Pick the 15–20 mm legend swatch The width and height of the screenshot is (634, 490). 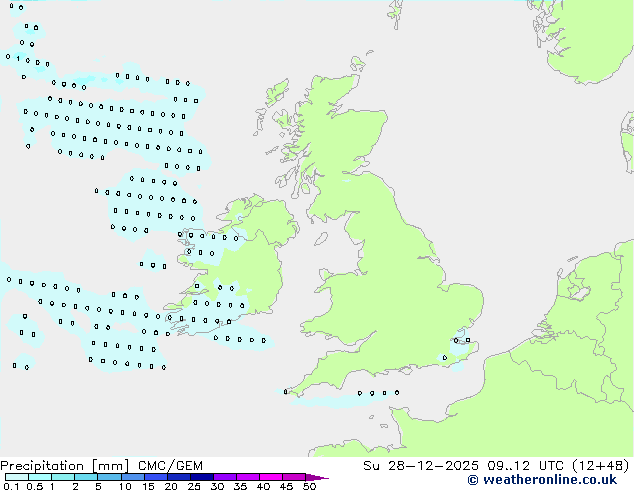(x=155, y=477)
